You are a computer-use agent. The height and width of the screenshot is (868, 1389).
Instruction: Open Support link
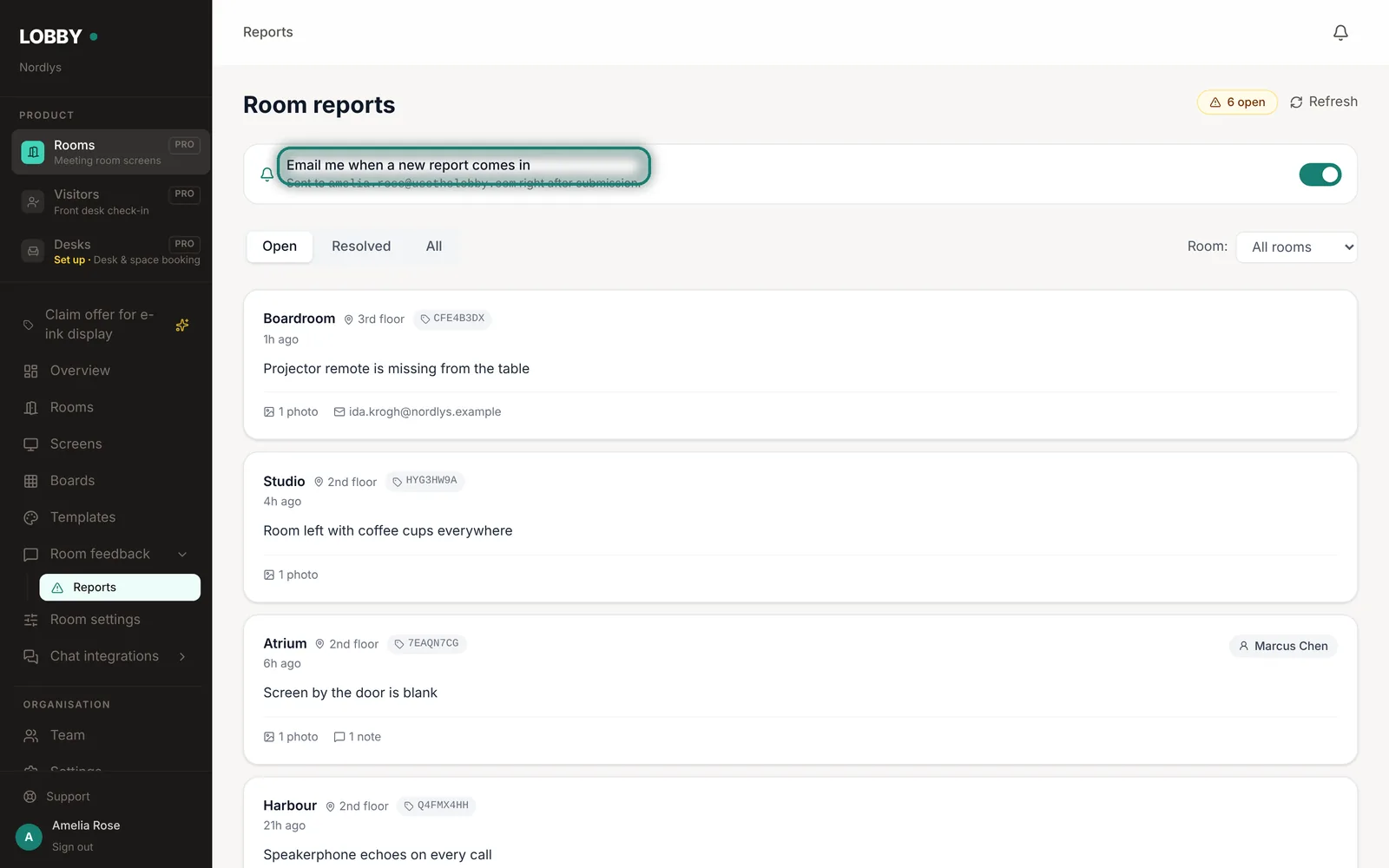click(69, 797)
